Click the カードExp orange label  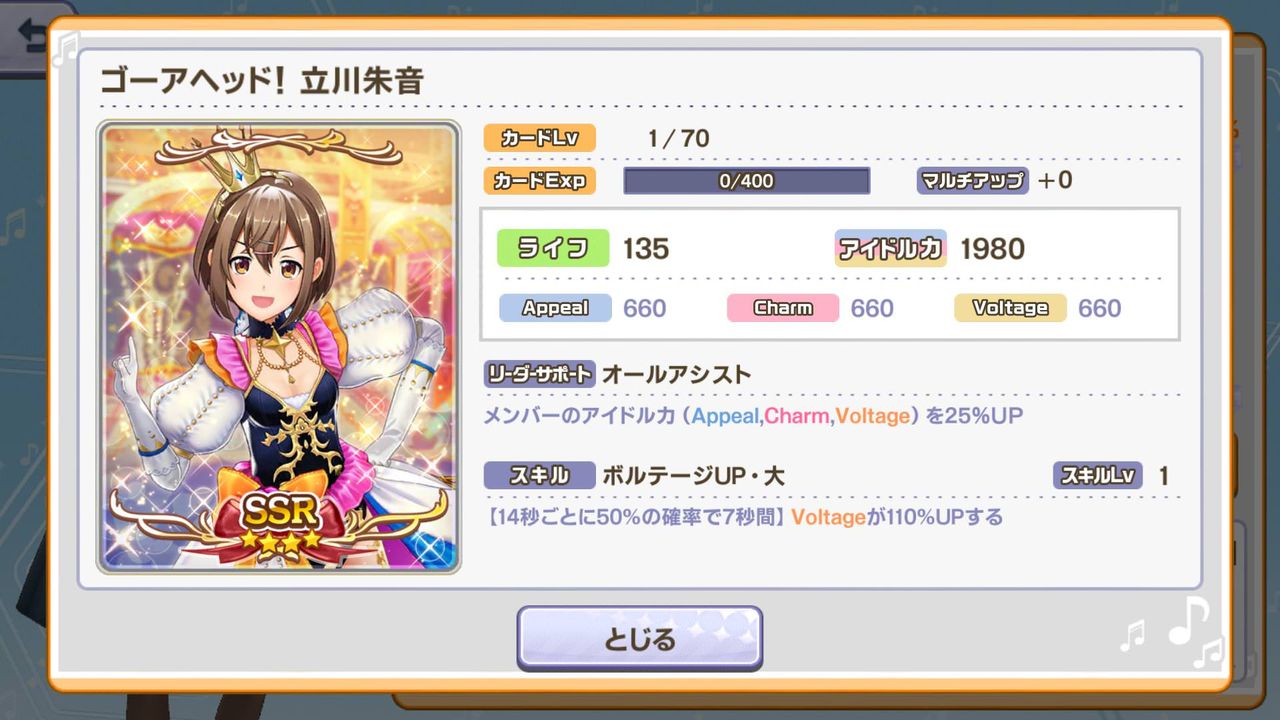539,180
